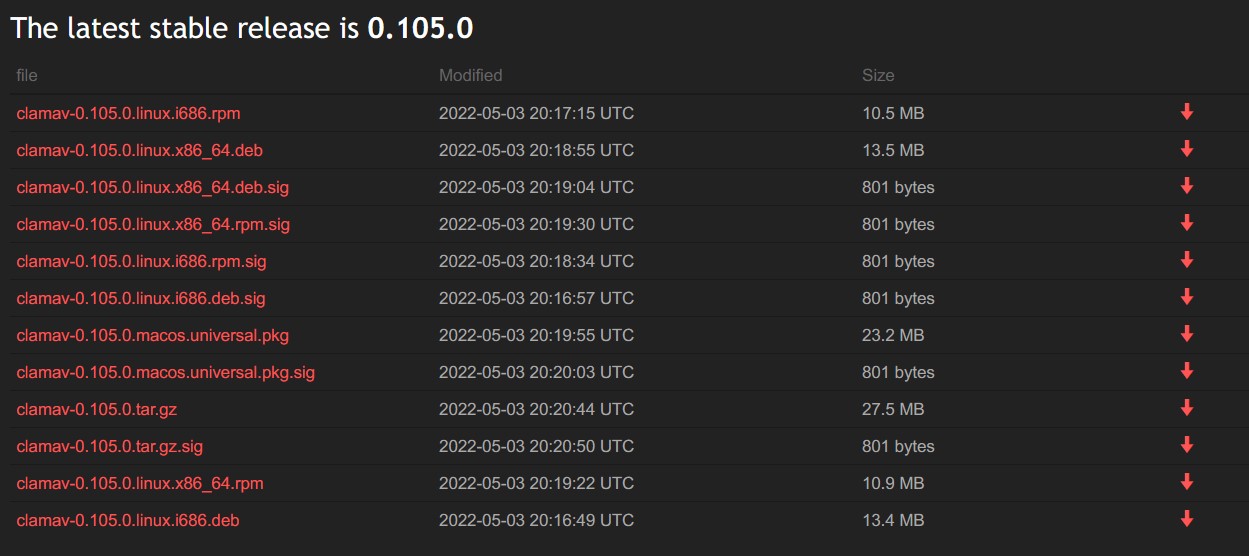Open clamav-0.105.0.tar.gz.sig link
1249x556 pixels.
(x=110, y=446)
